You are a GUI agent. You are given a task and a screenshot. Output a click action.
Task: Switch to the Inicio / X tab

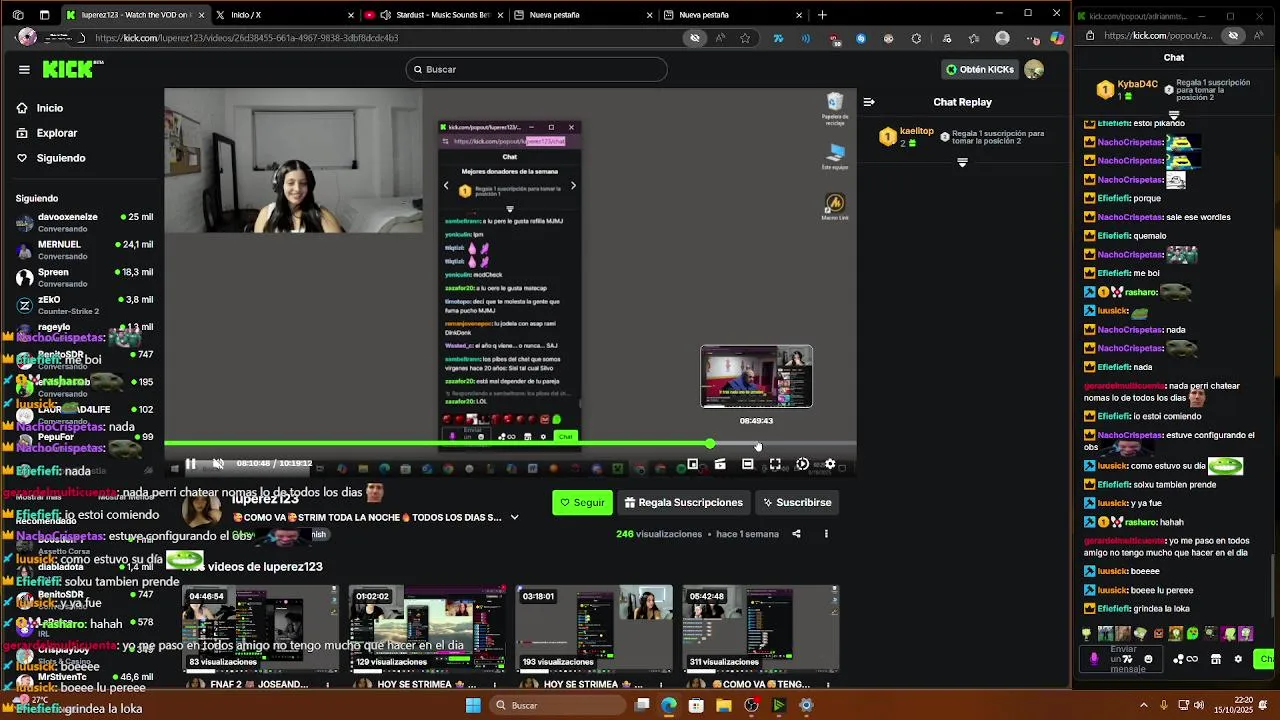[284, 15]
